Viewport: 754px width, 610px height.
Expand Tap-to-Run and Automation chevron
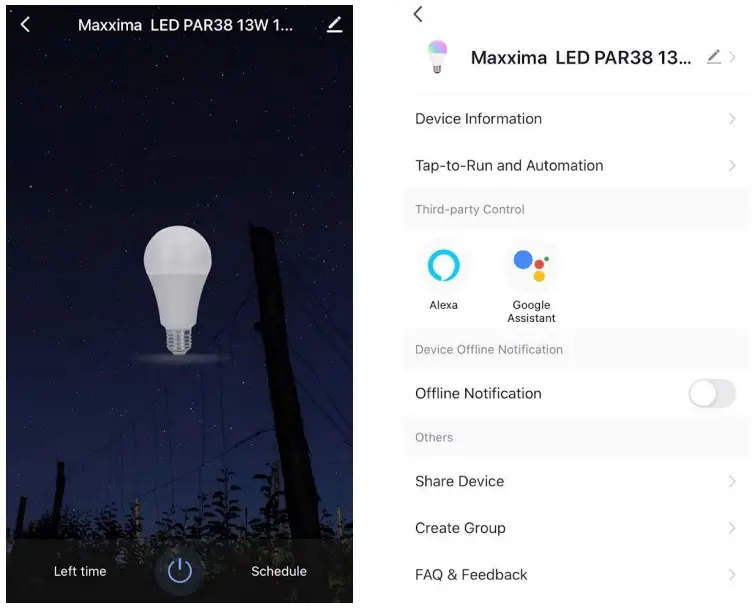732,165
